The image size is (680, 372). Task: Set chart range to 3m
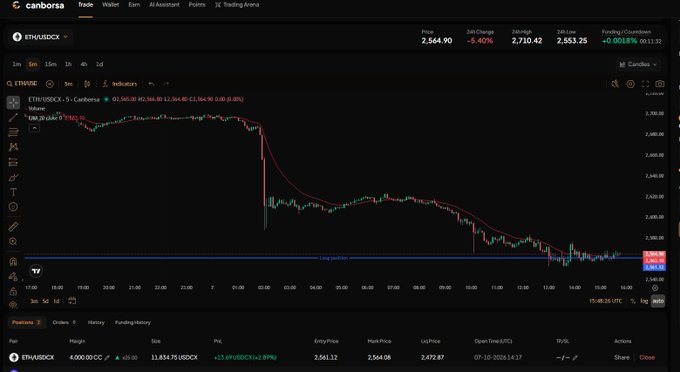pyautogui.click(x=34, y=301)
